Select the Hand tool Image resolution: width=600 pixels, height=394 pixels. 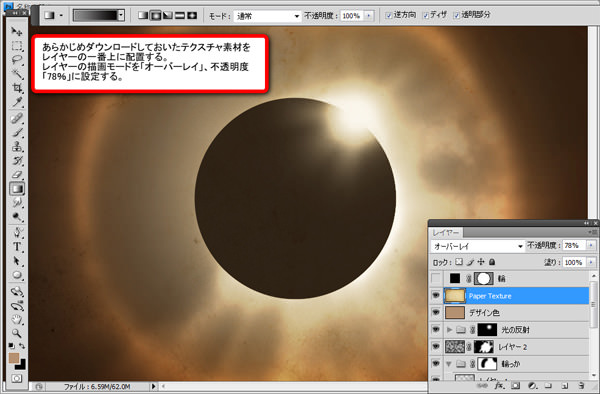[x=16, y=319]
